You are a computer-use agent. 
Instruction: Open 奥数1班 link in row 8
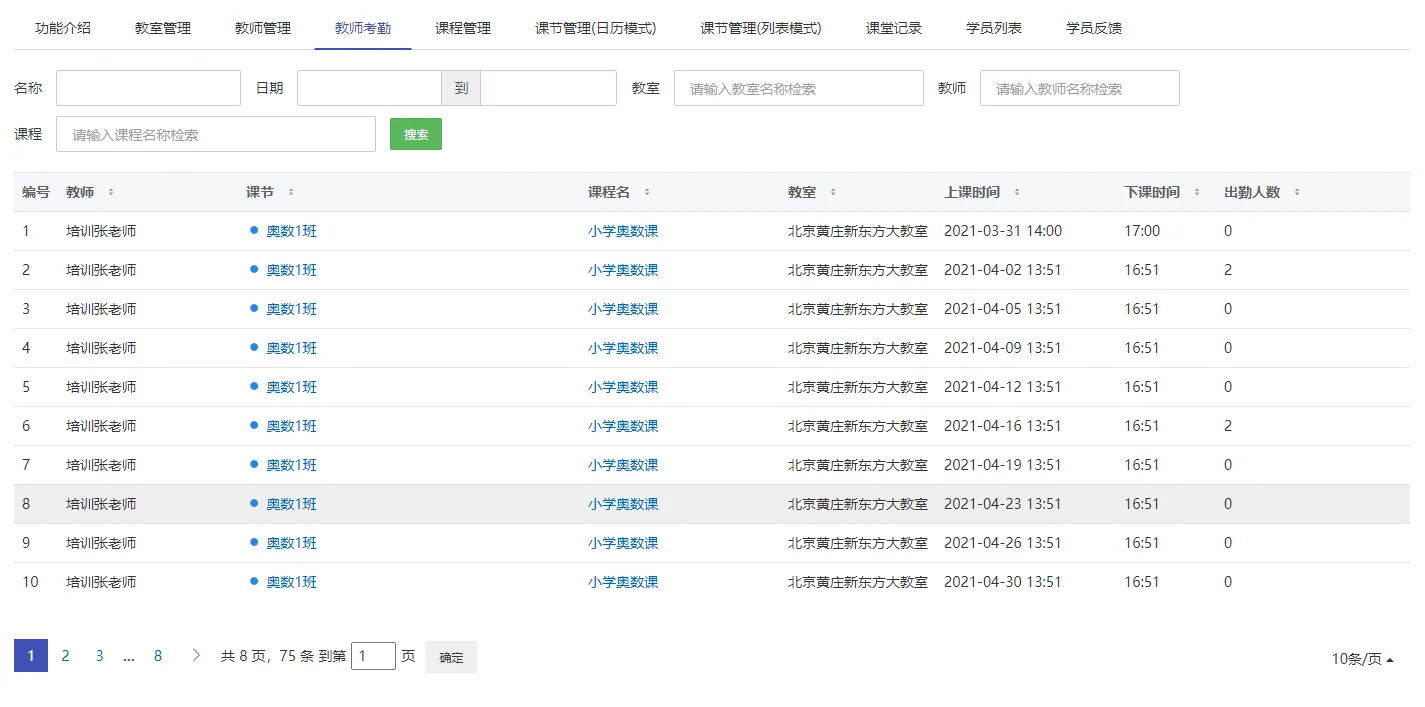(291, 504)
